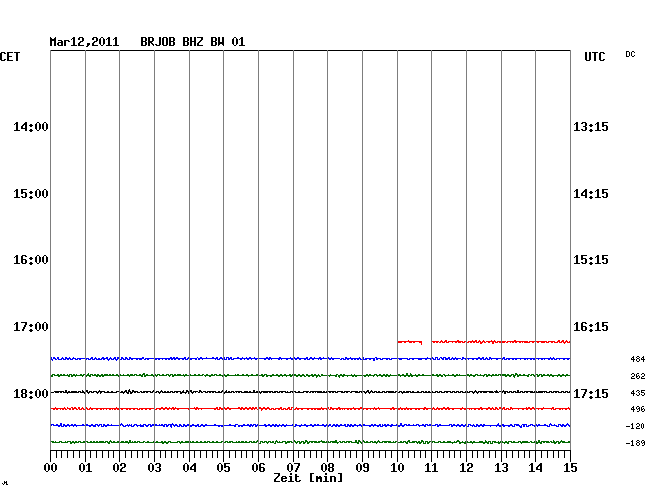Click minute tick label 04
650x494 pixels.
189,468
